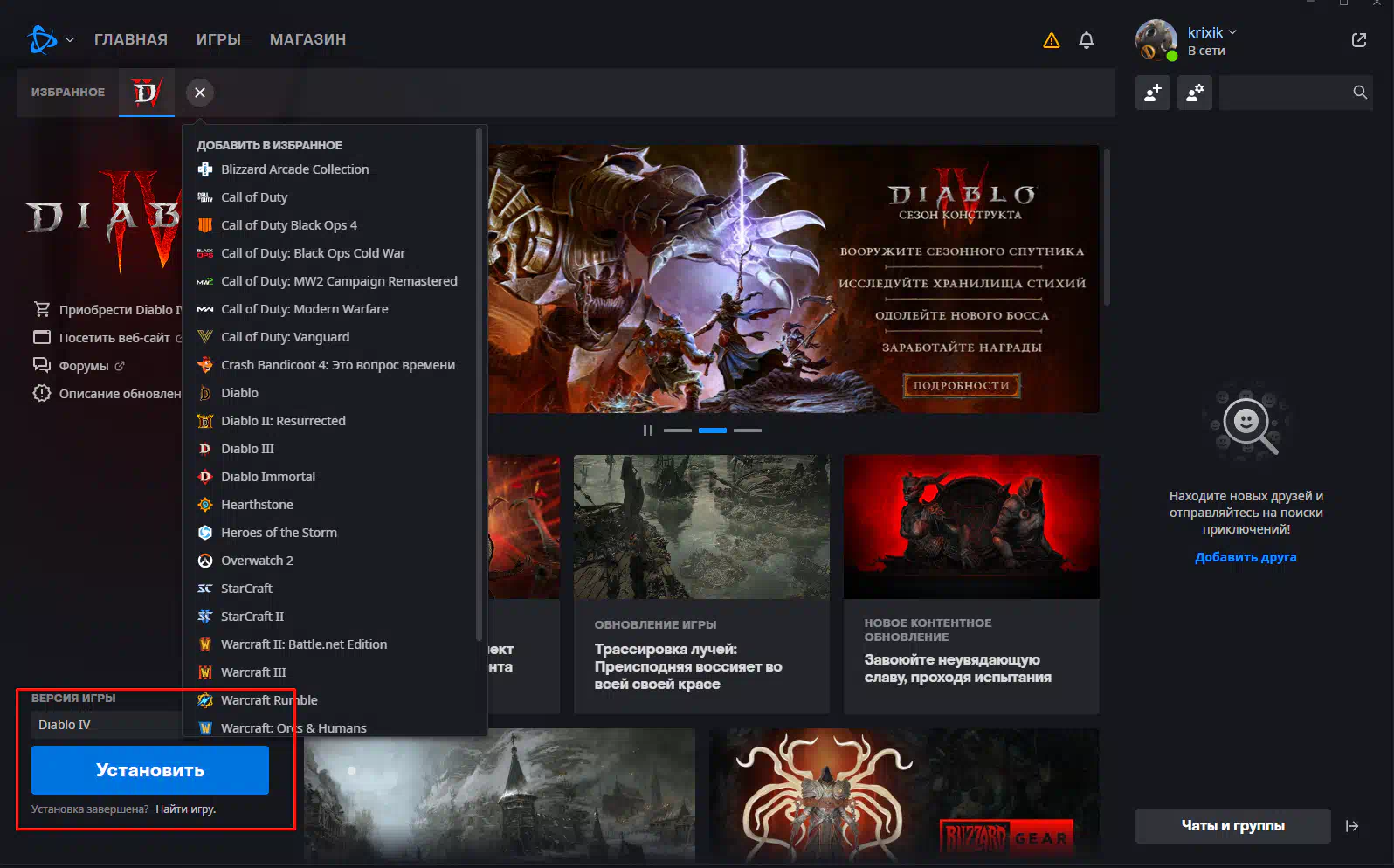Open the friend settings icon button
This screenshot has width=1394, height=868.
pyautogui.click(x=1195, y=93)
